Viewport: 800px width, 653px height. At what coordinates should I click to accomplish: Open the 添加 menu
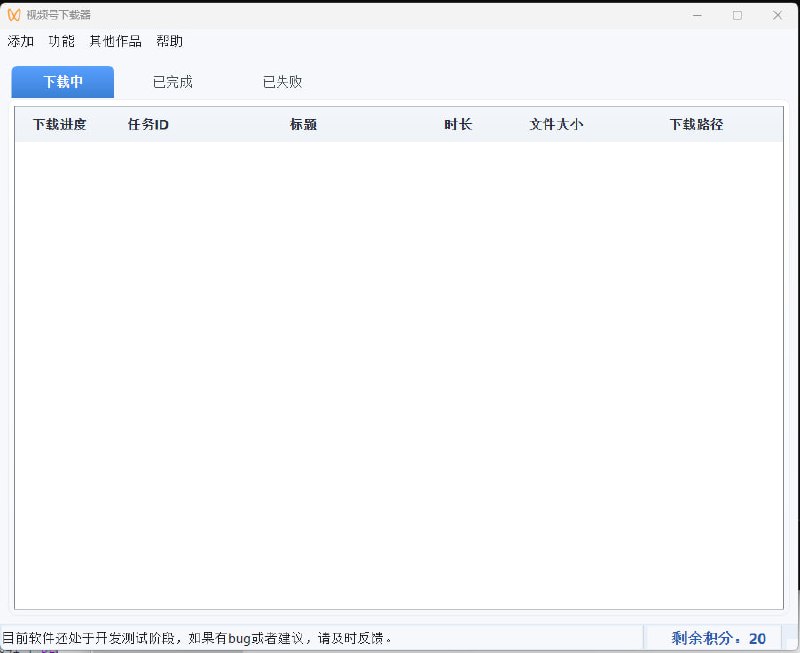[x=20, y=41]
